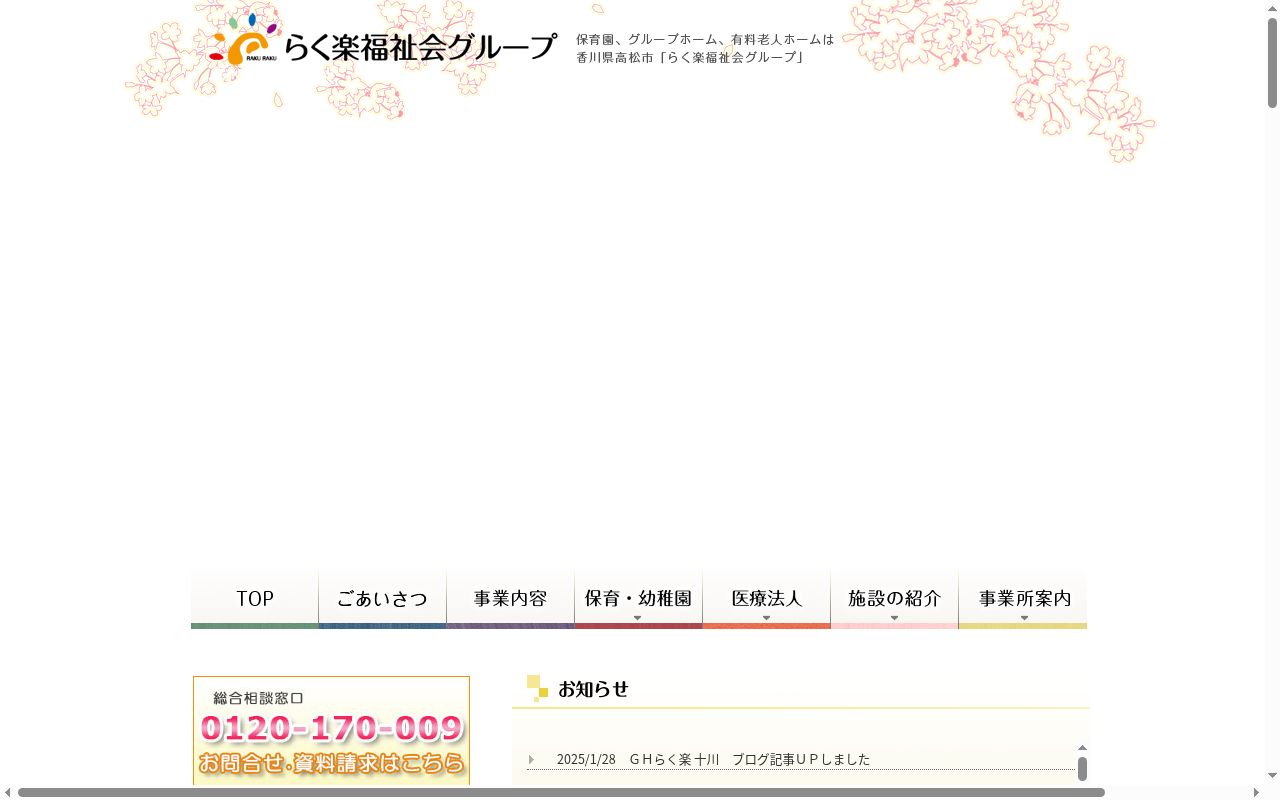Click the page vertical scrollbar thumb
The height and width of the screenshot is (800, 1280).
click(x=1273, y=62)
